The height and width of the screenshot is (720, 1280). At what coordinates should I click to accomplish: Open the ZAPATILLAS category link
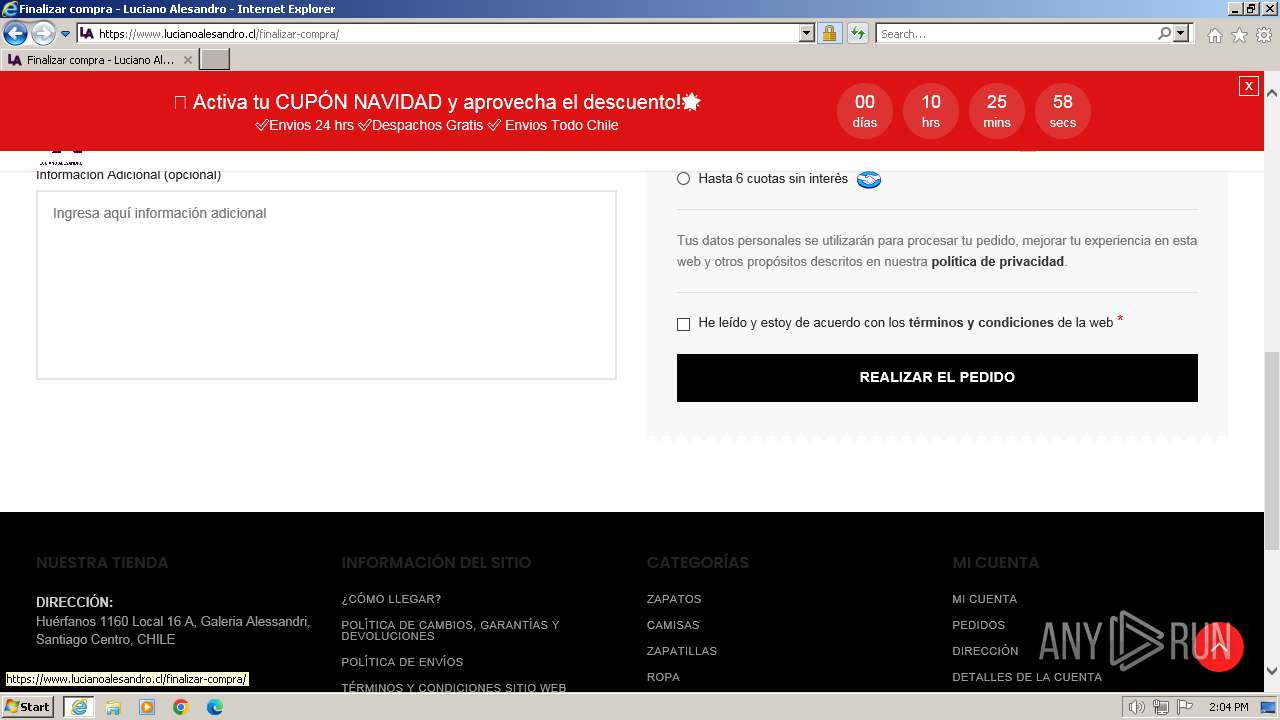pyautogui.click(x=682, y=651)
